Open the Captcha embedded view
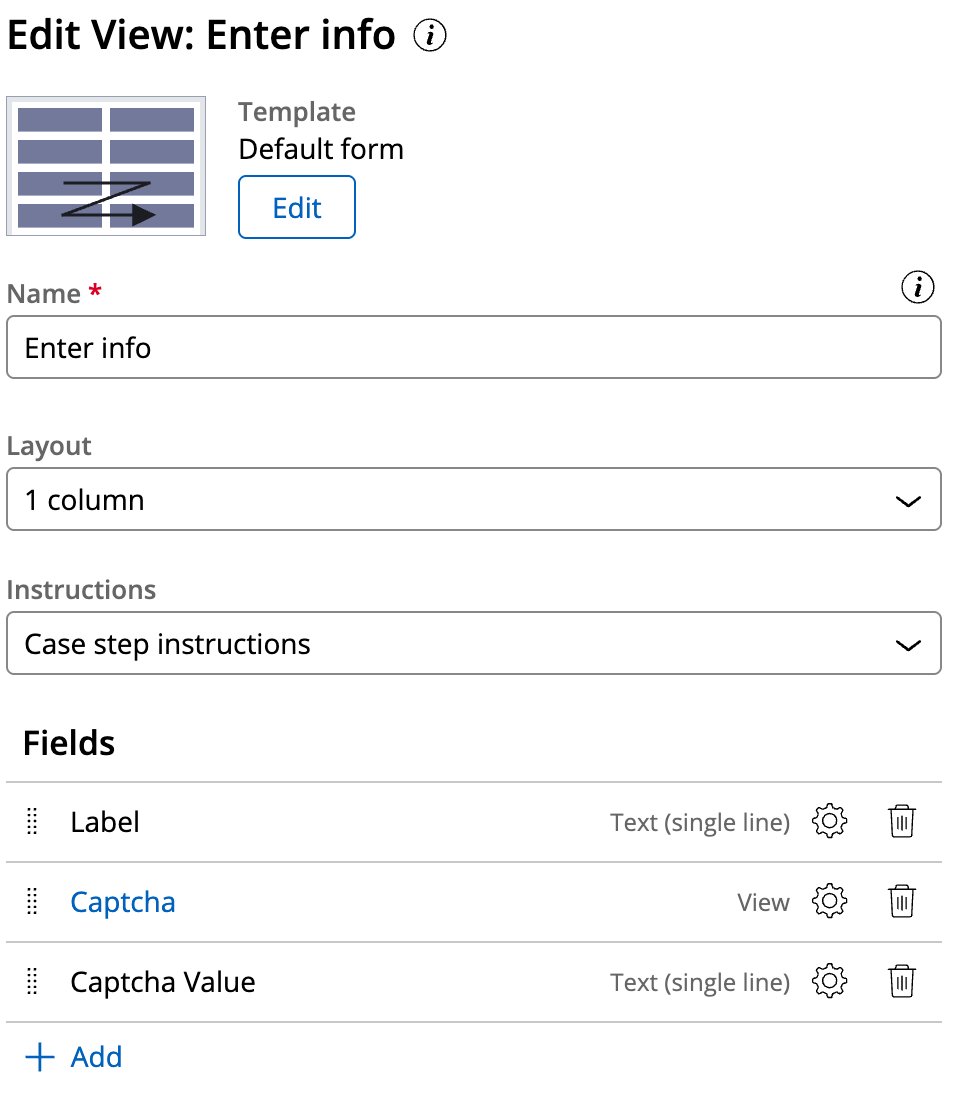 pyautogui.click(x=122, y=901)
